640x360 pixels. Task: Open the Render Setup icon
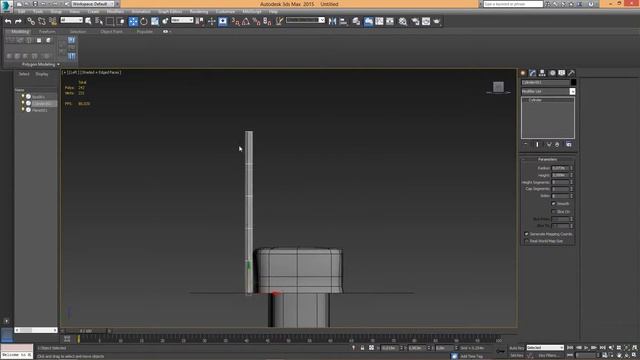coord(415,21)
